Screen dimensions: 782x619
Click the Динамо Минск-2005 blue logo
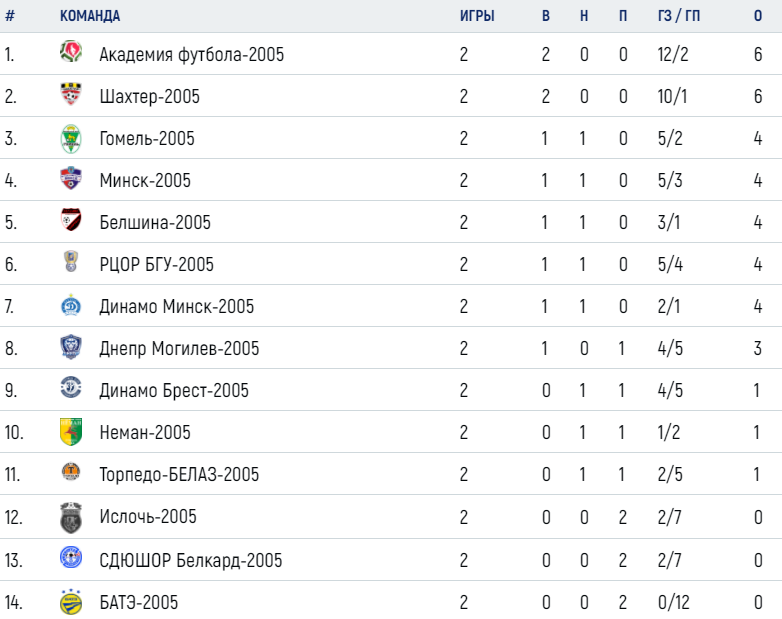click(x=71, y=305)
